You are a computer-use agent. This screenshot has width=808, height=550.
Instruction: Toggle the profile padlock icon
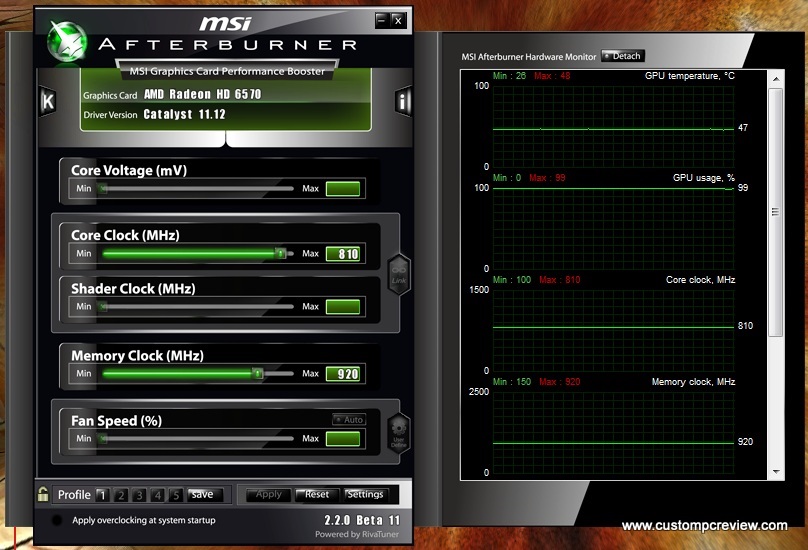pos(43,494)
